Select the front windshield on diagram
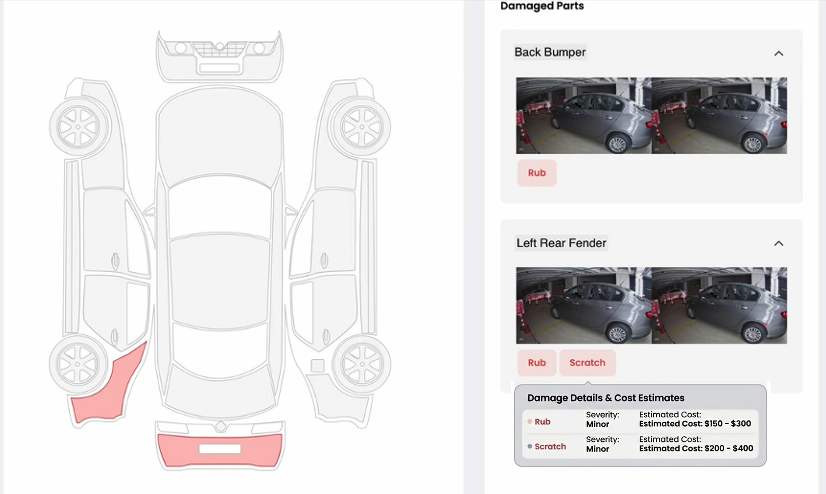826x494 pixels. coord(220,208)
